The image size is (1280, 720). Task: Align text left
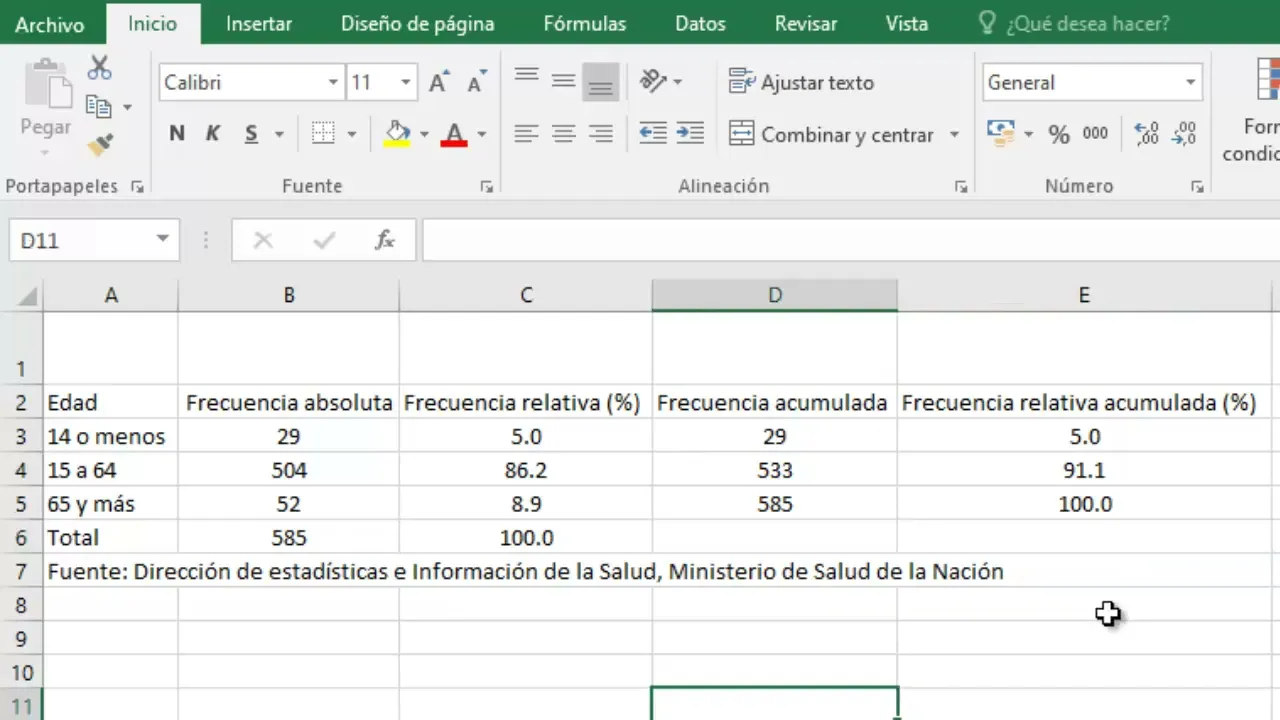pyautogui.click(x=526, y=134)
